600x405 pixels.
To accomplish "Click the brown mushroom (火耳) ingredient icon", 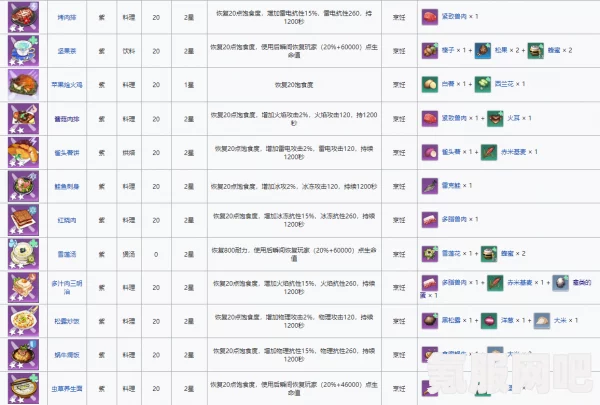I will (495, 118).
